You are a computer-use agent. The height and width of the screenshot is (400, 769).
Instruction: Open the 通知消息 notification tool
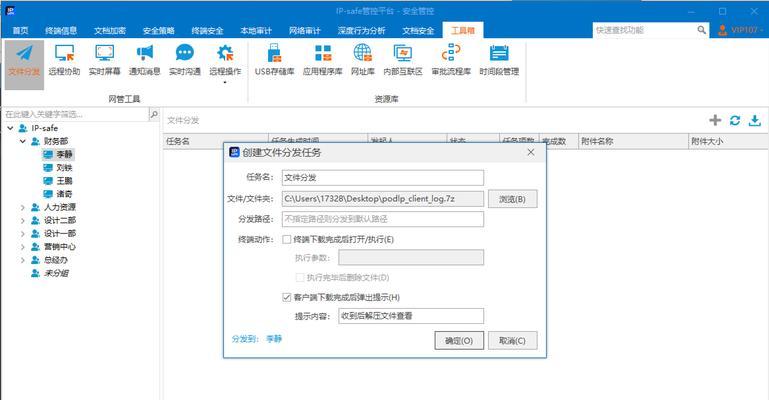(145, 60)
